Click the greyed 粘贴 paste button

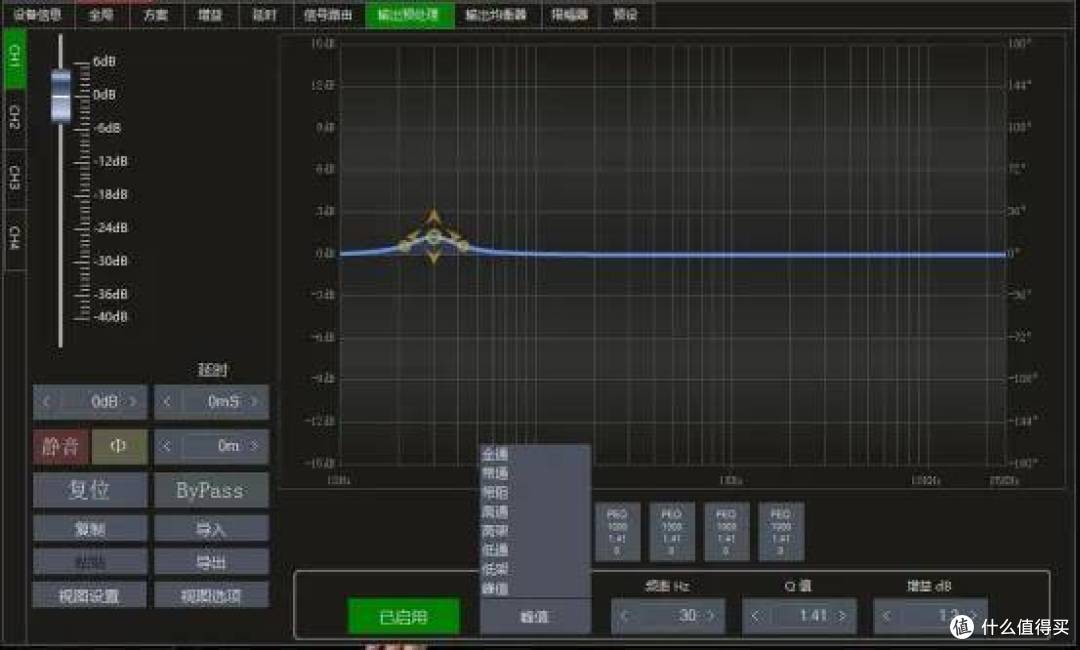tap(90, 562)
